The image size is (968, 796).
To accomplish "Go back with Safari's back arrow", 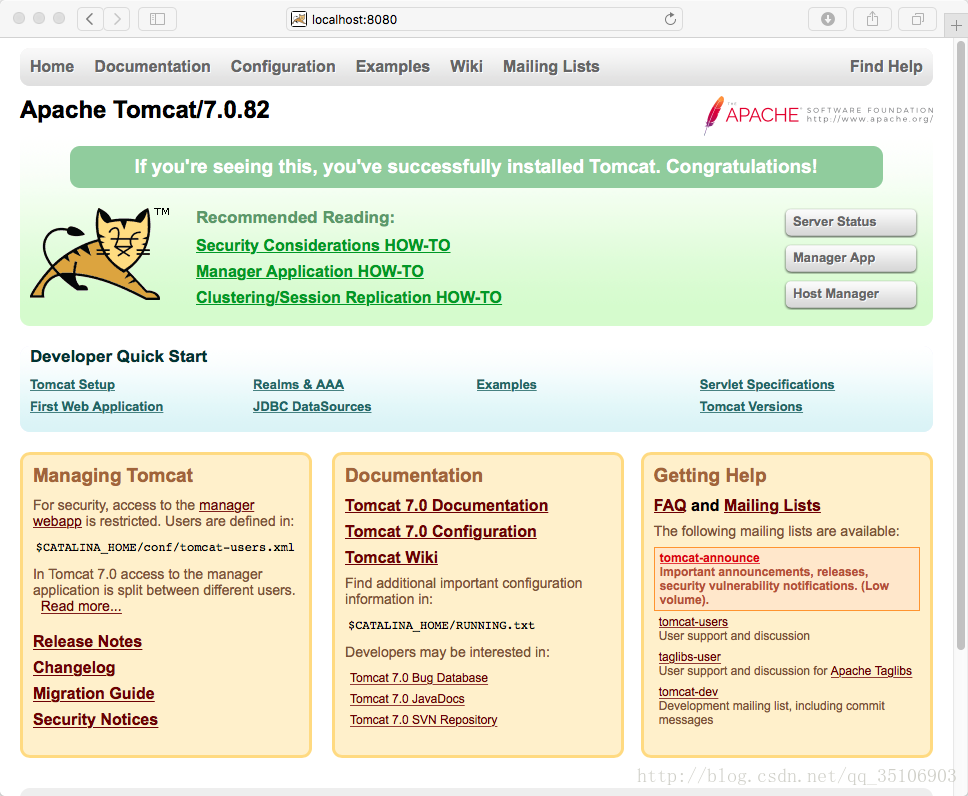I will (90, 19).
